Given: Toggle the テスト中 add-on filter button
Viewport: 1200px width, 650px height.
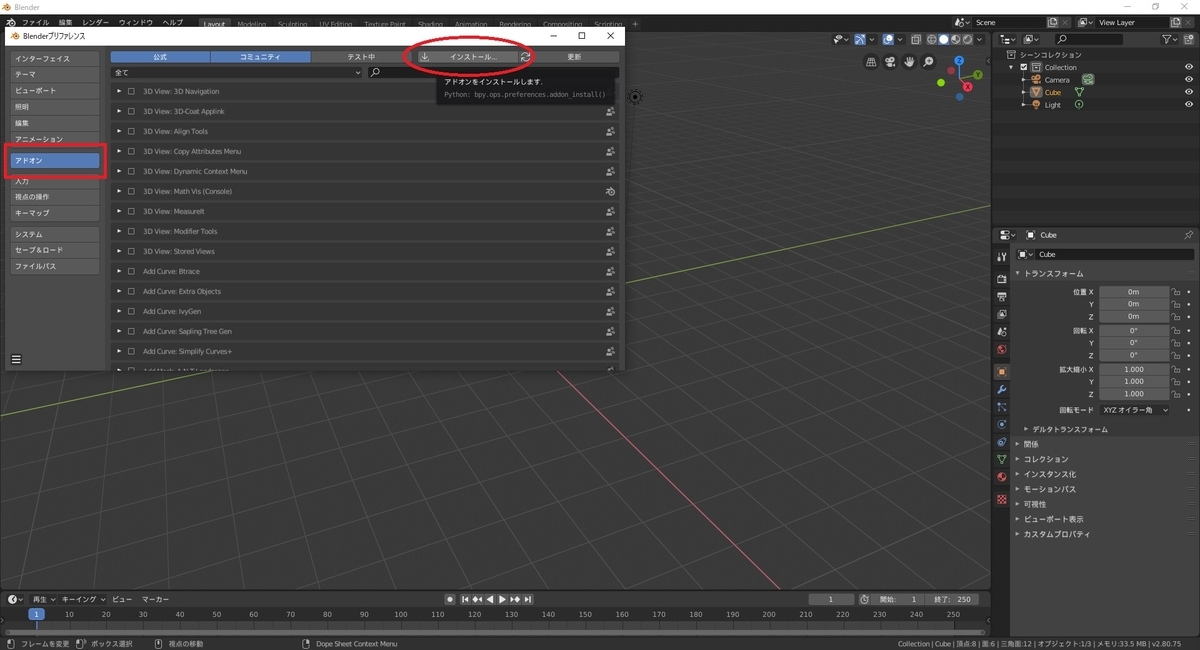Looking at the screenshot, I should click(360, 57).
